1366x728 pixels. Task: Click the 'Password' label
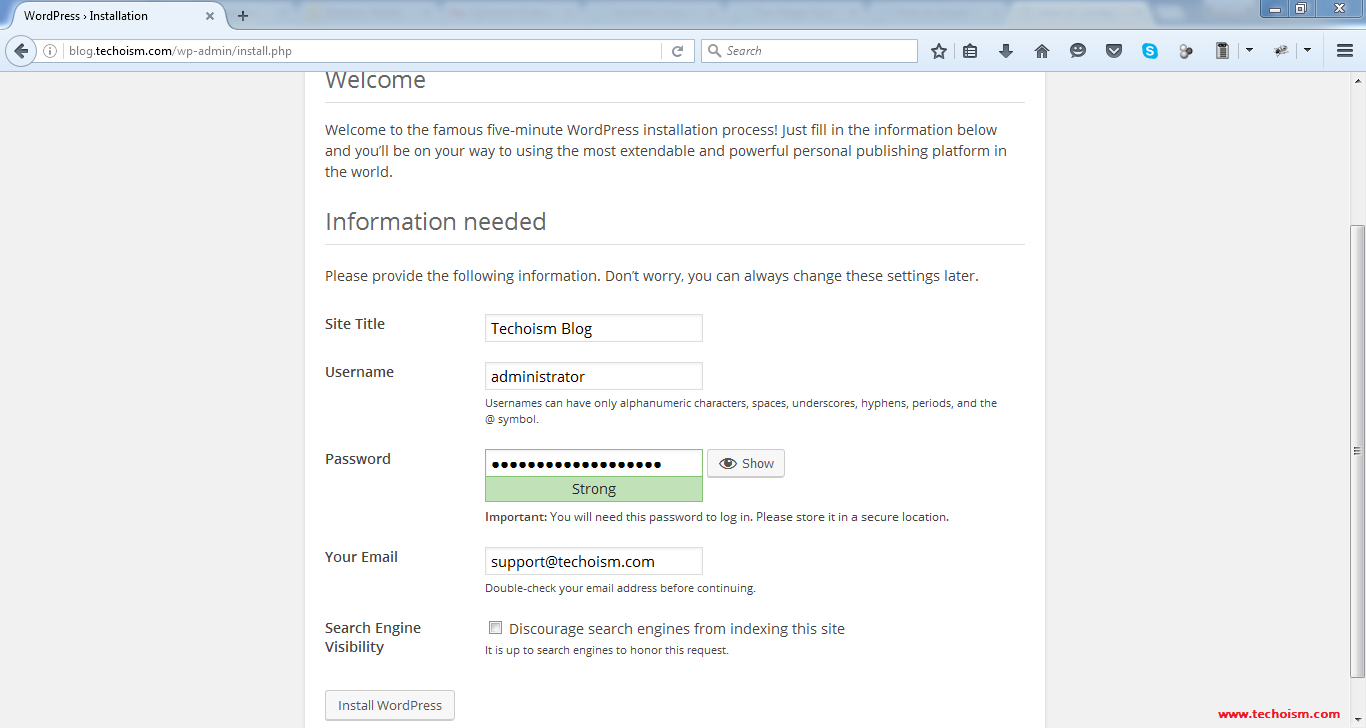point(358,459)
